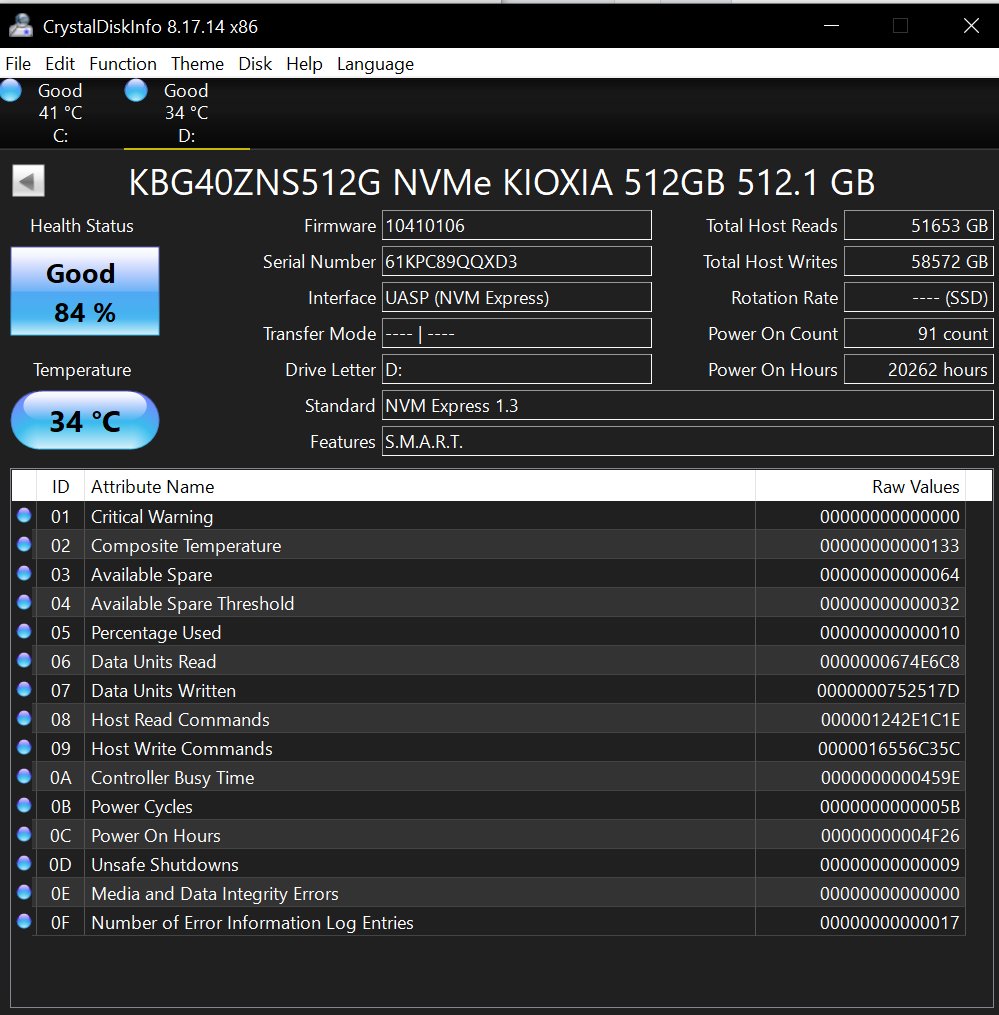Screen dimensions: 999x1015
Task: Select the D: drive status orb
Action: [137, 92]
